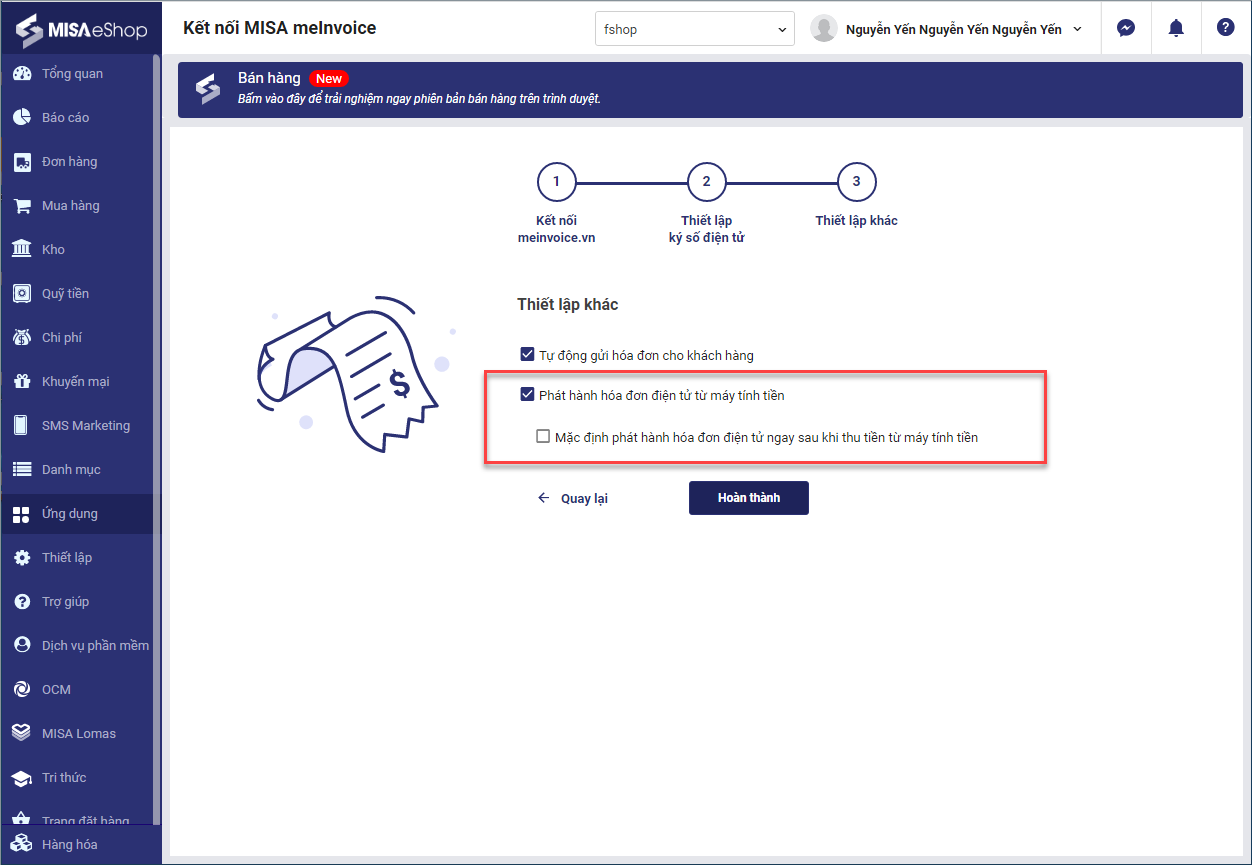Click the MISA Lomas layers icon

[x=21, y=734]
